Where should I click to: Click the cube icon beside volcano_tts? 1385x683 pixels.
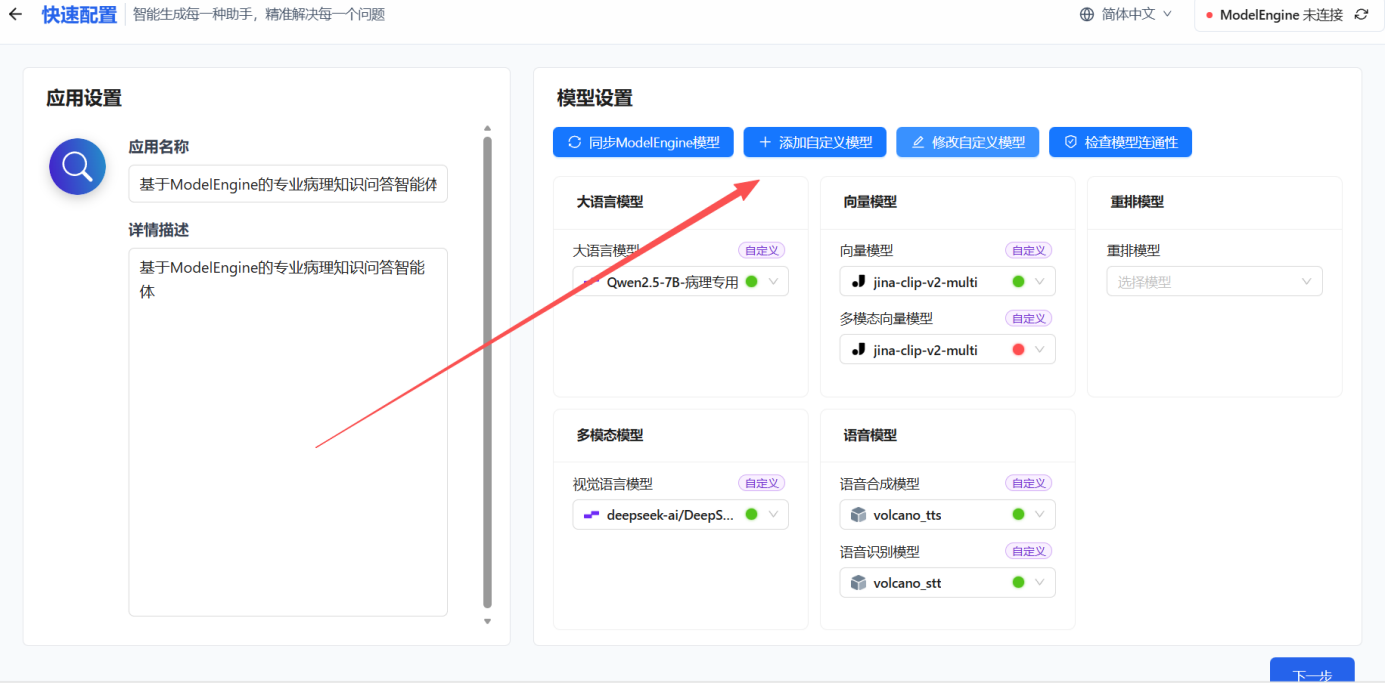(x=858, y=515)
